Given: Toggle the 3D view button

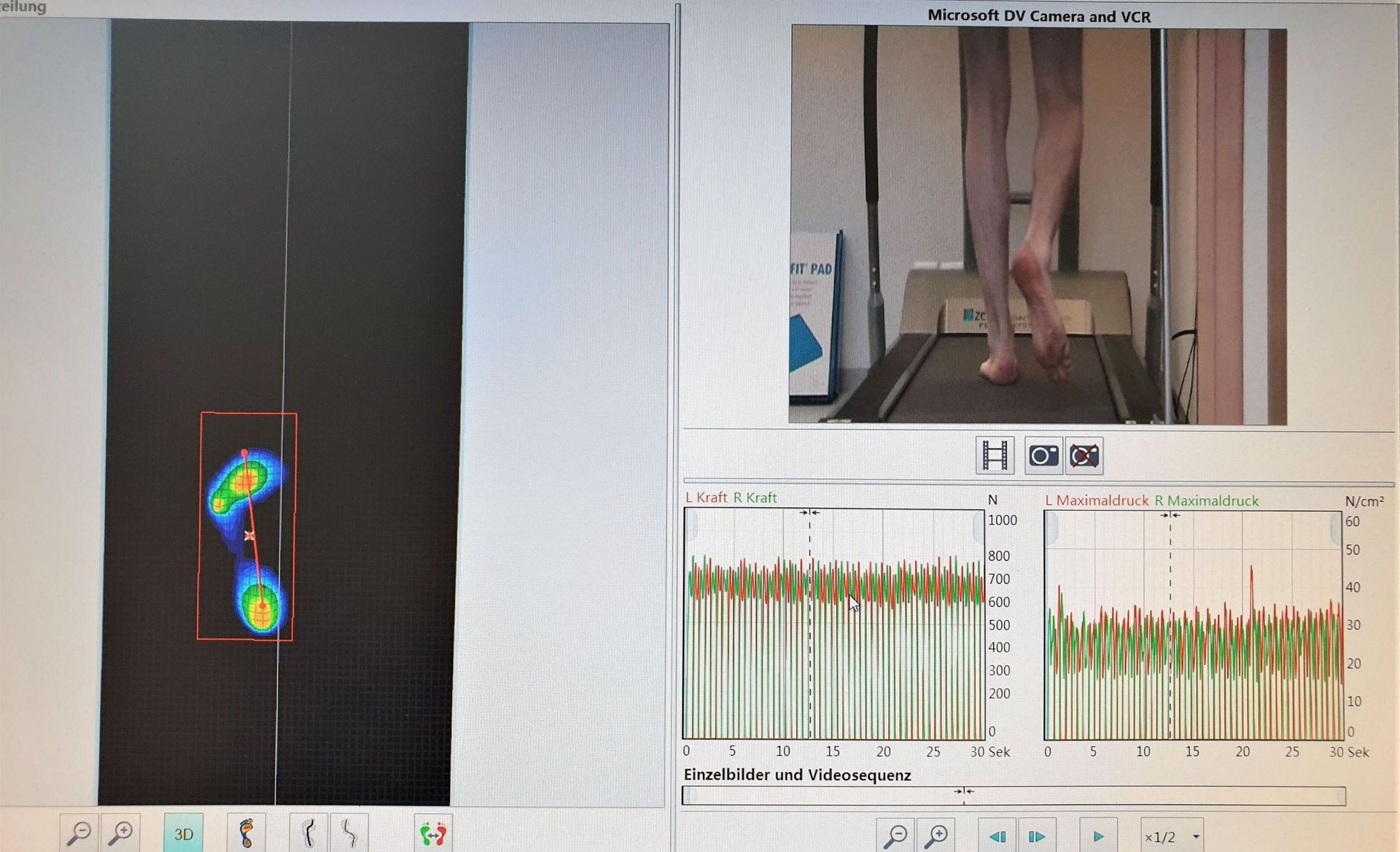Looking at the screenshot, I should 184,833.
